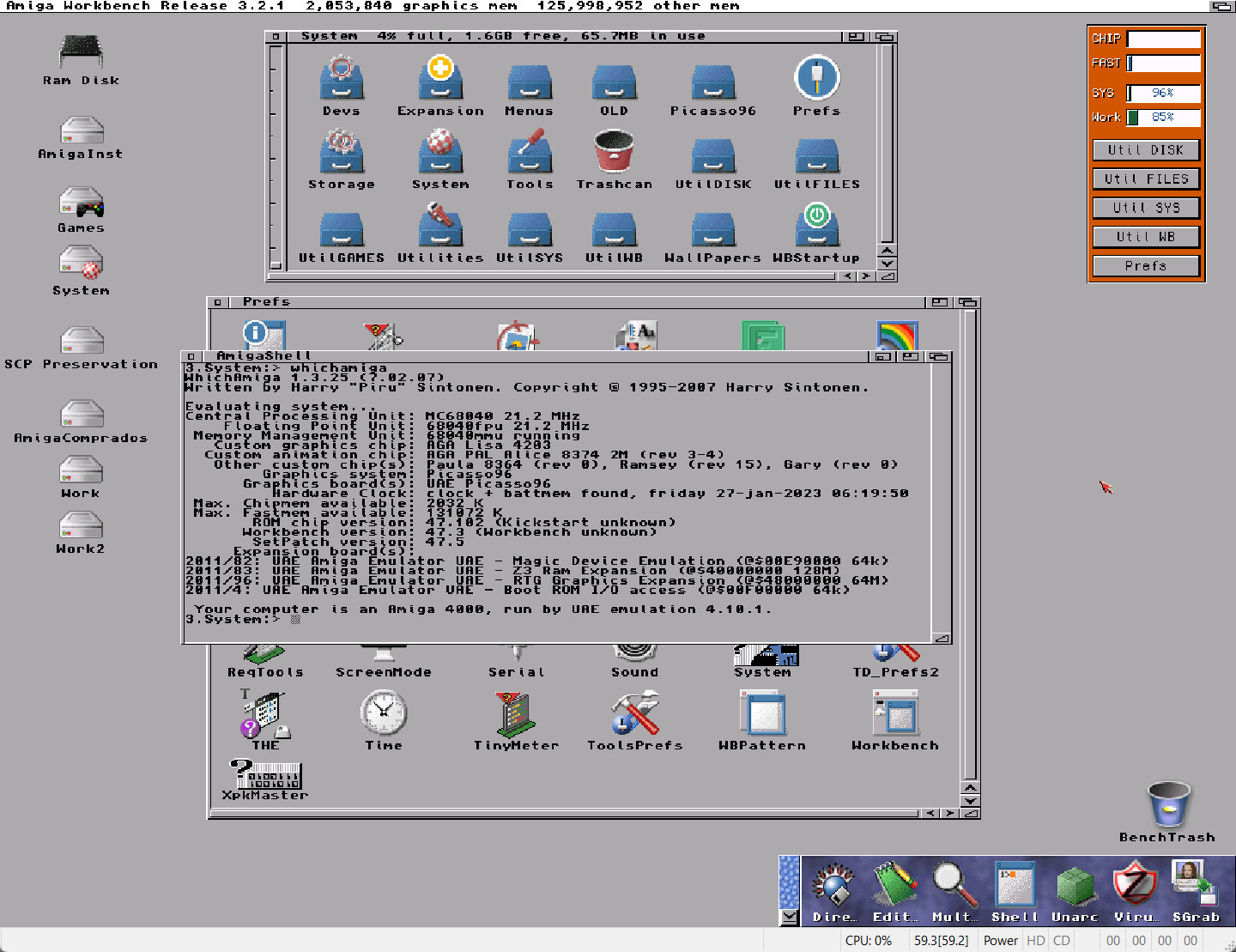
Task: Collapse the dock with arrow toggle
Action: pos(789,917)
